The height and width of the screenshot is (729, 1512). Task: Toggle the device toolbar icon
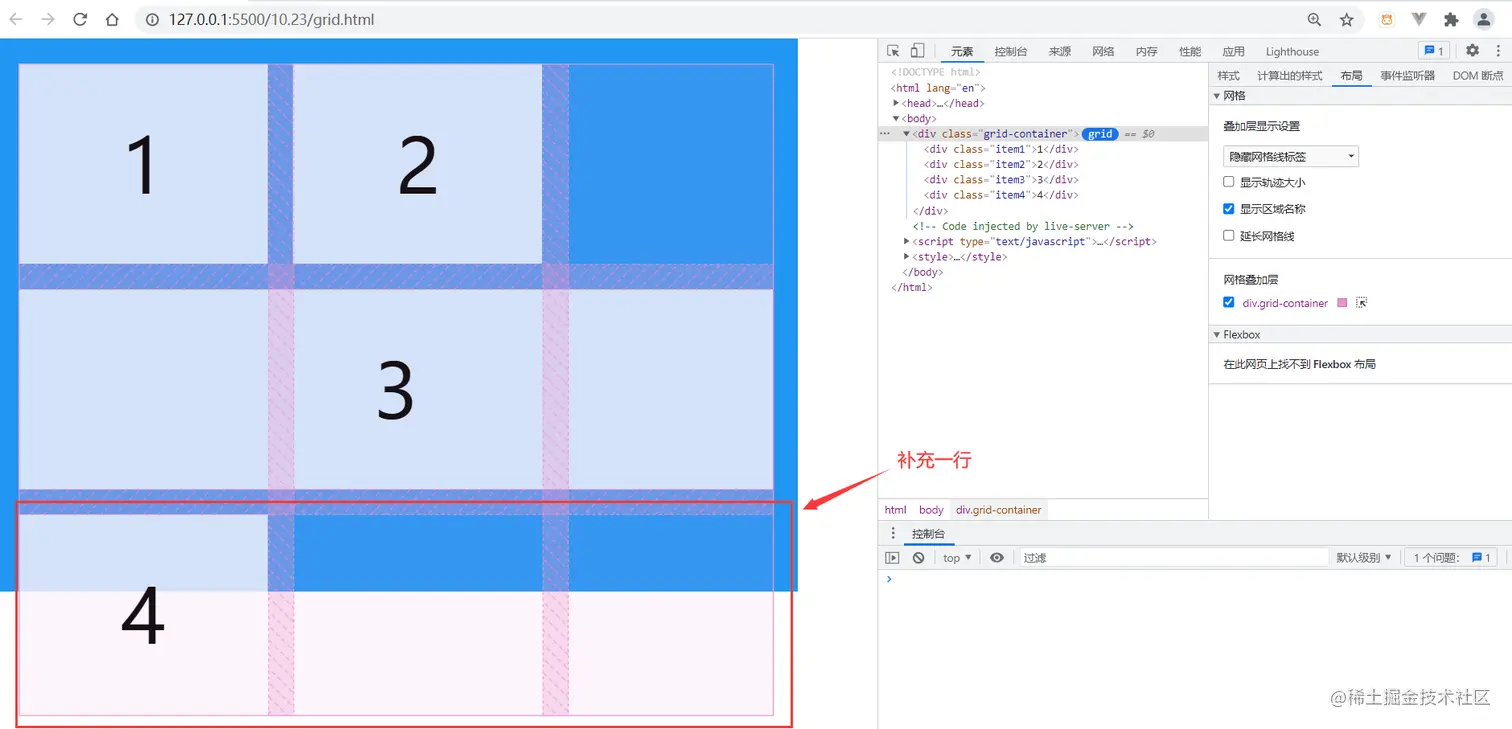pyautogui.click(x=917, y=51)
